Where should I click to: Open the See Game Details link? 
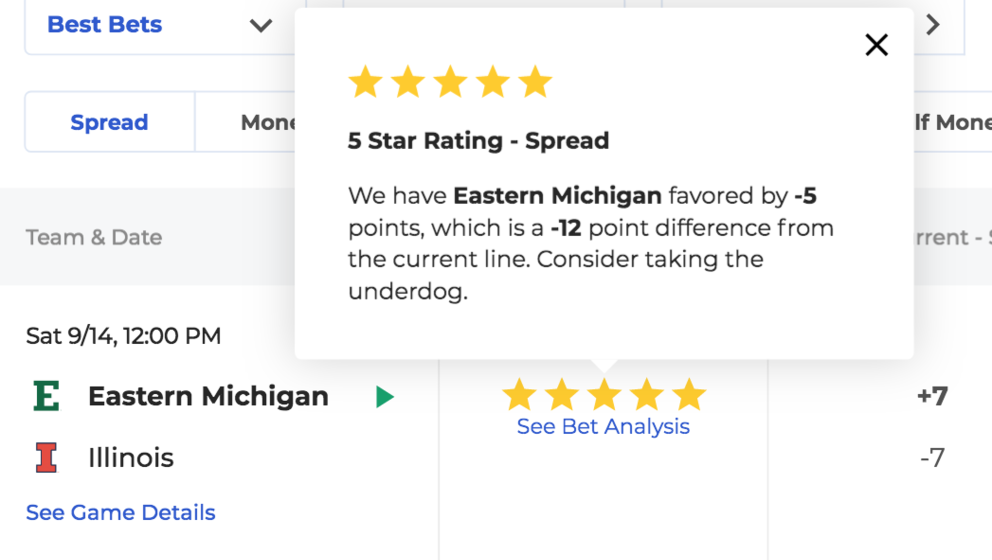tap(121, 513)
